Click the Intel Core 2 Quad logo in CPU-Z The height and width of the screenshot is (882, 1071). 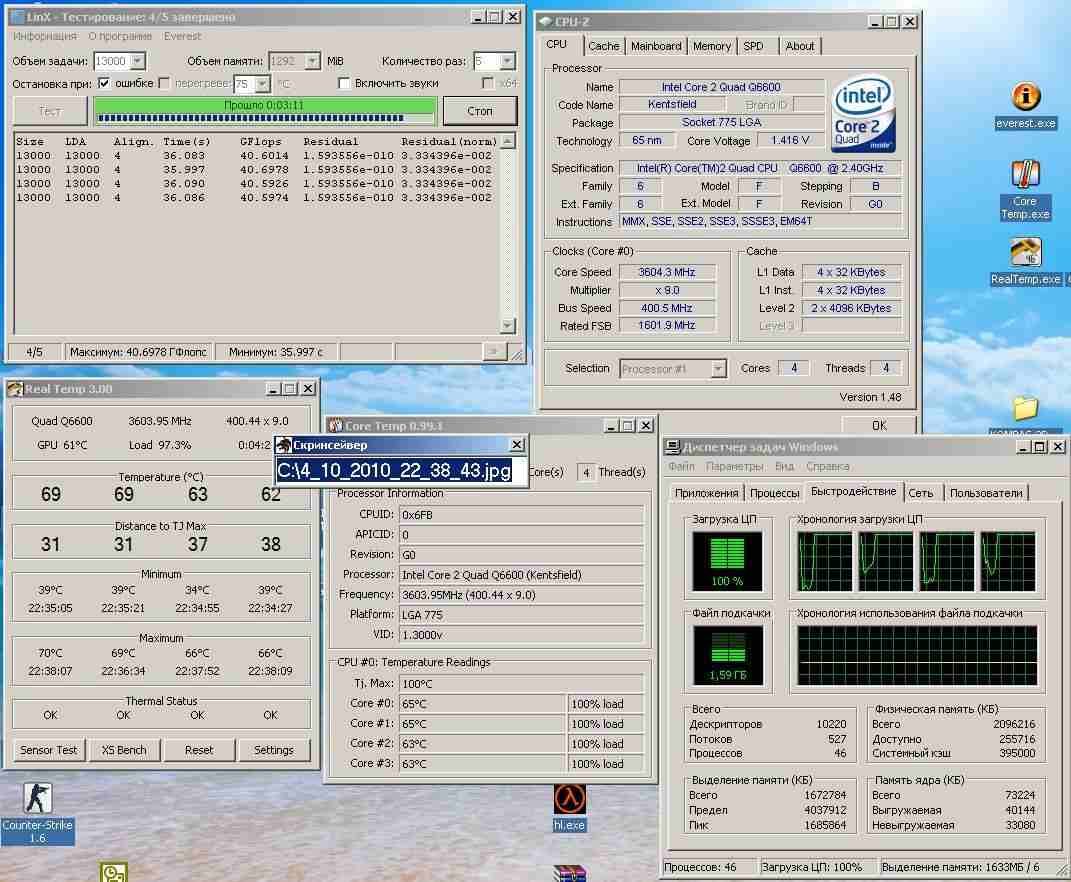coord(863,113)
